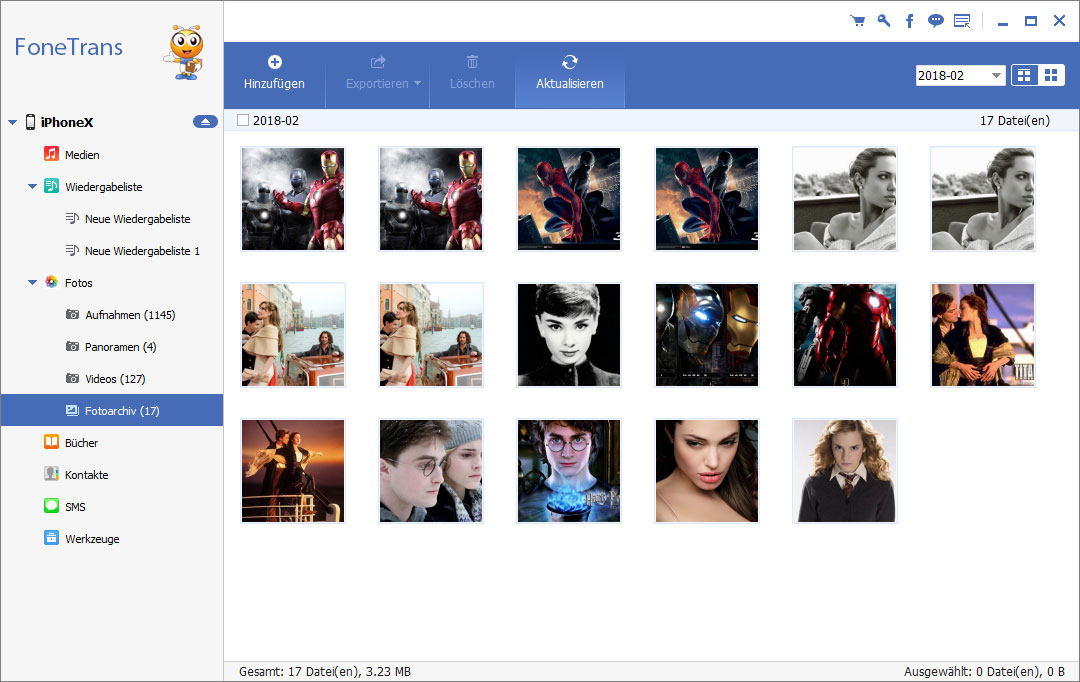Click the FoneTrans bee mascot logo
The image size is (1080, 682).
(x=185, y=53)
